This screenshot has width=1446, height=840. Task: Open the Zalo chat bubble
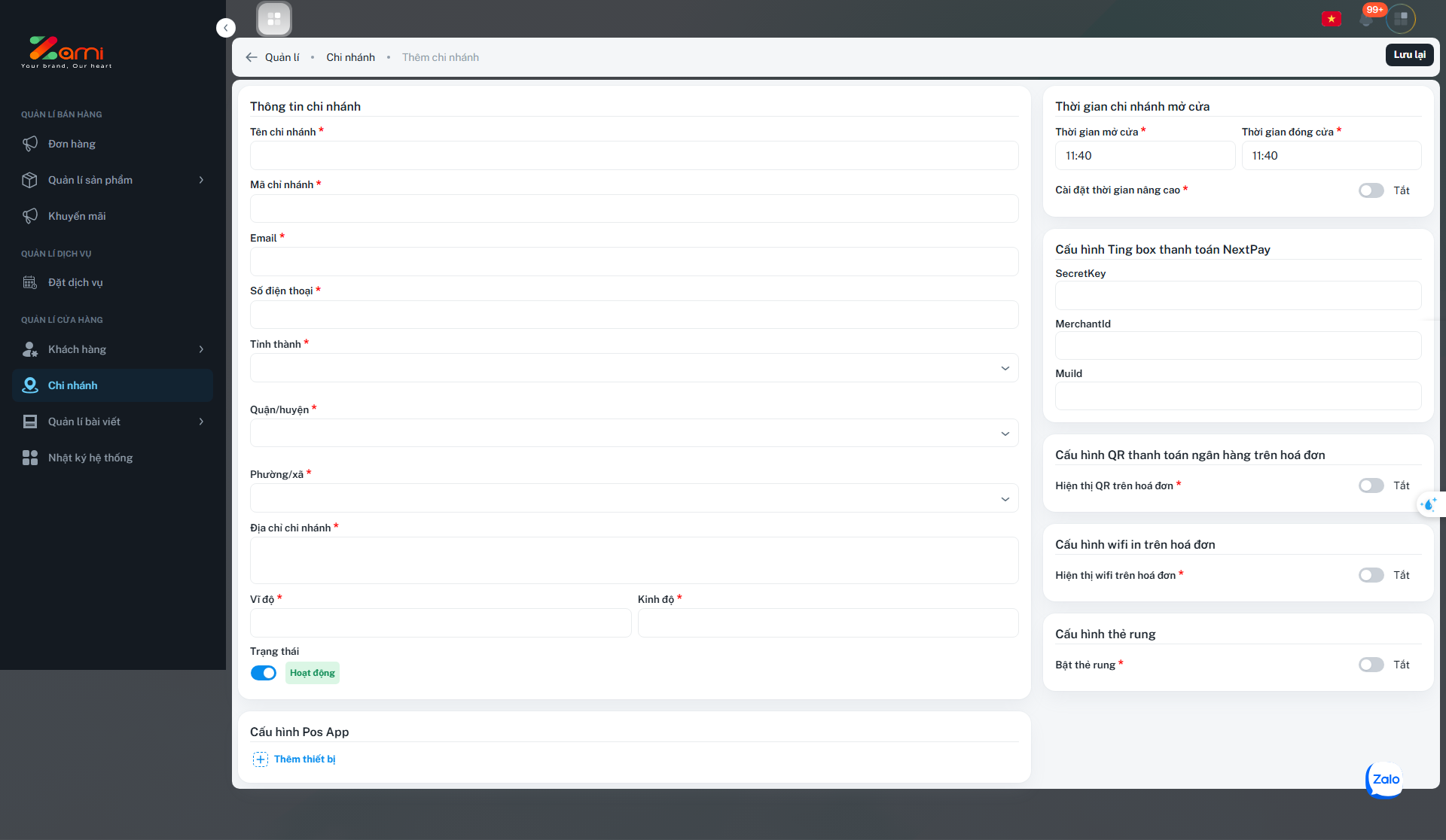click(x=1384, y=780)
